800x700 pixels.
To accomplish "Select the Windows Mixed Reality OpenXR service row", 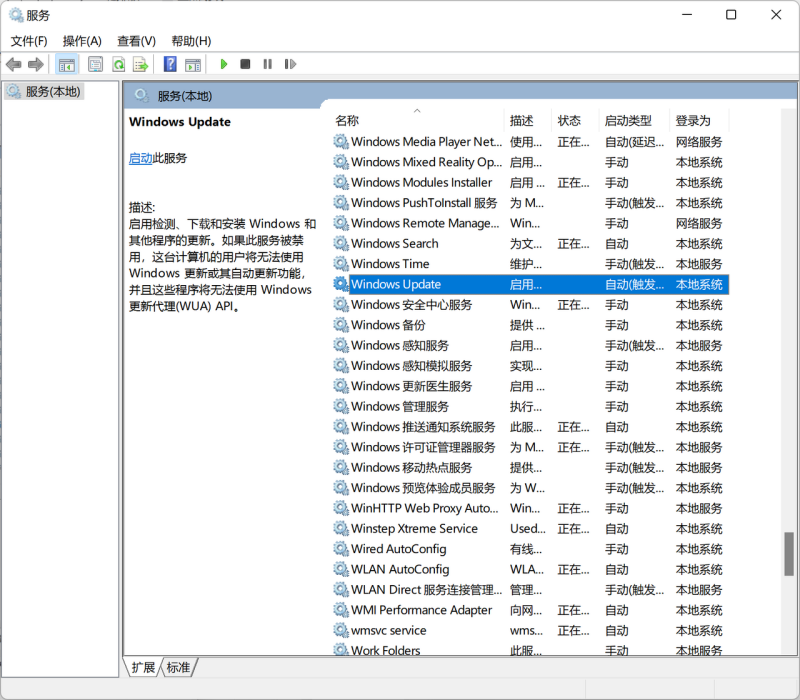I will [x=531, y=162].
